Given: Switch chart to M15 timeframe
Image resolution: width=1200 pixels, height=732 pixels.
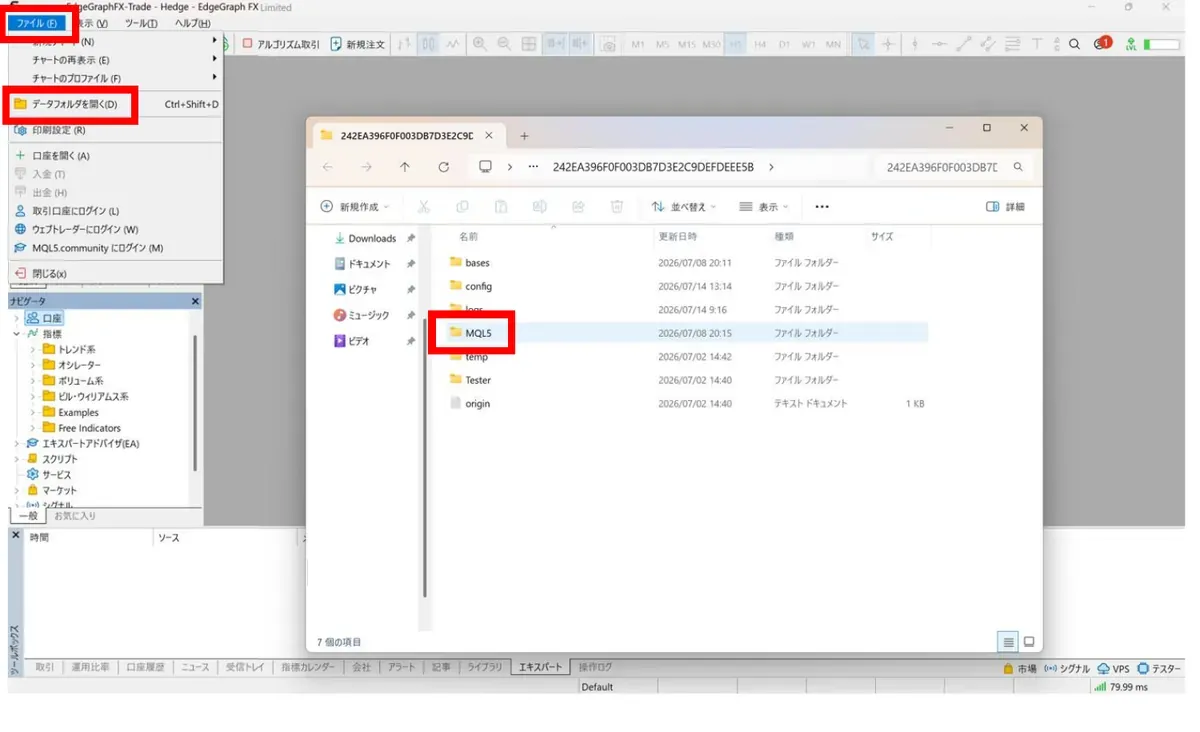Looking at the screenshot, I should pos(687,44).
